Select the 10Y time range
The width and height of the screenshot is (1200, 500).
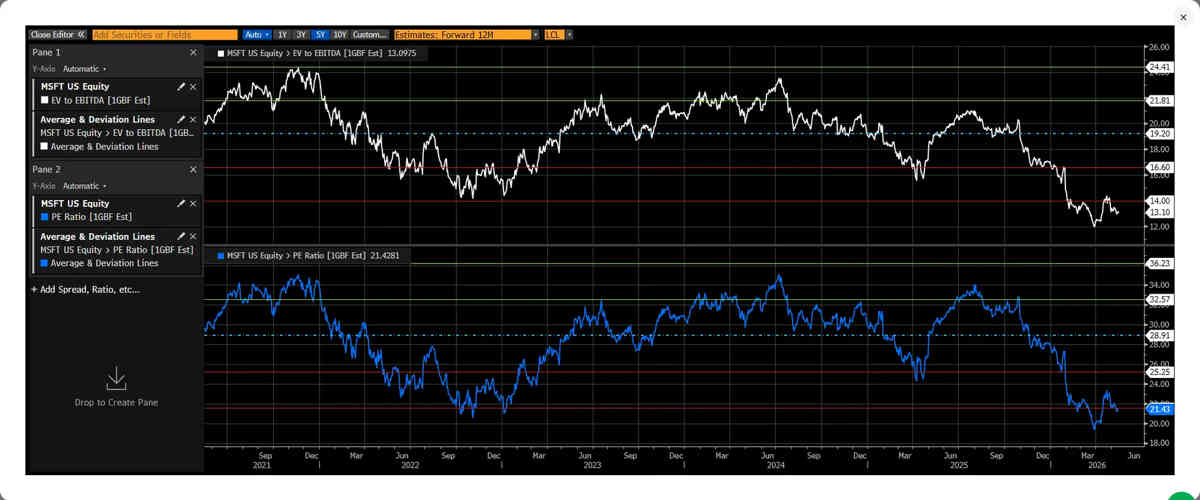tap(340, 34)
